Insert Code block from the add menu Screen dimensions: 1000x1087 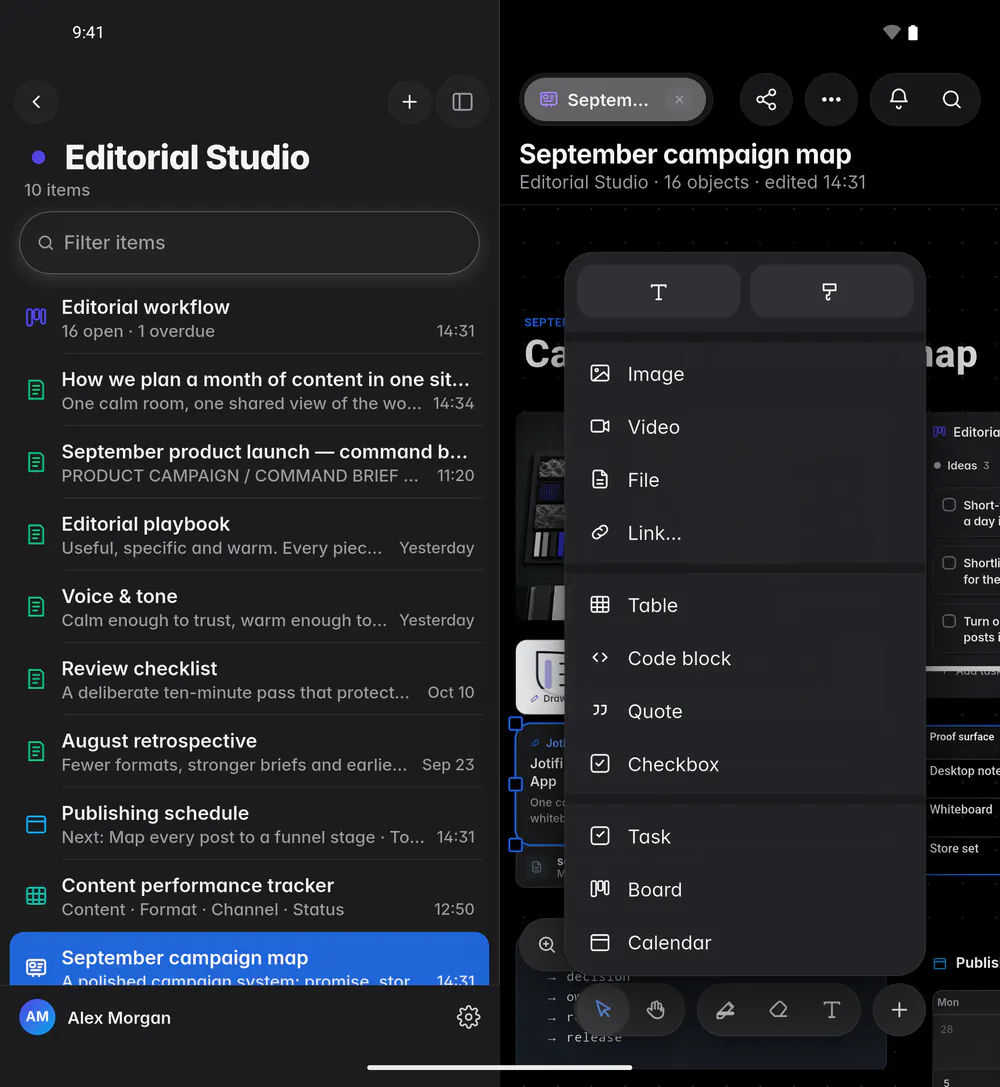tap(745, 658)
